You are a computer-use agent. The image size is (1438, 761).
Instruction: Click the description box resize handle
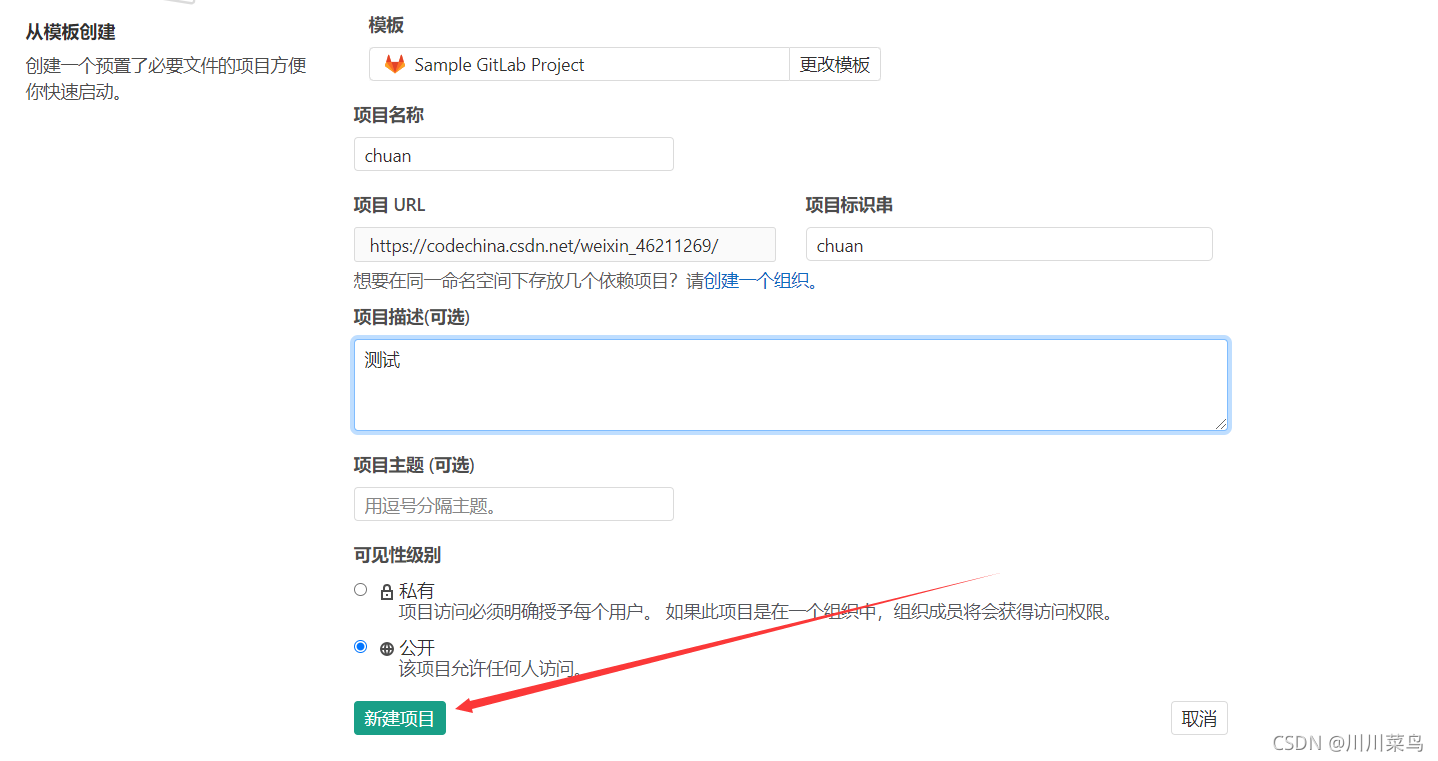[1221, 424]
